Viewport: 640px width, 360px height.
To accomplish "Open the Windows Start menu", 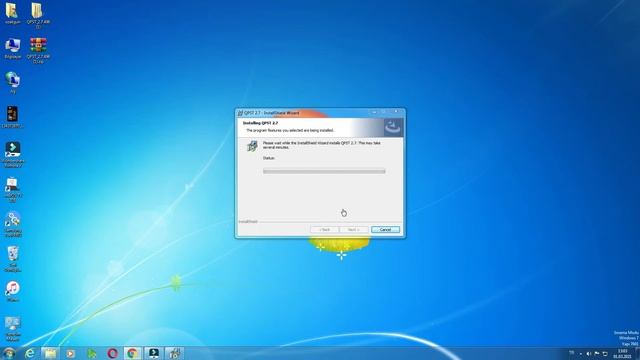I will (9, 353).
